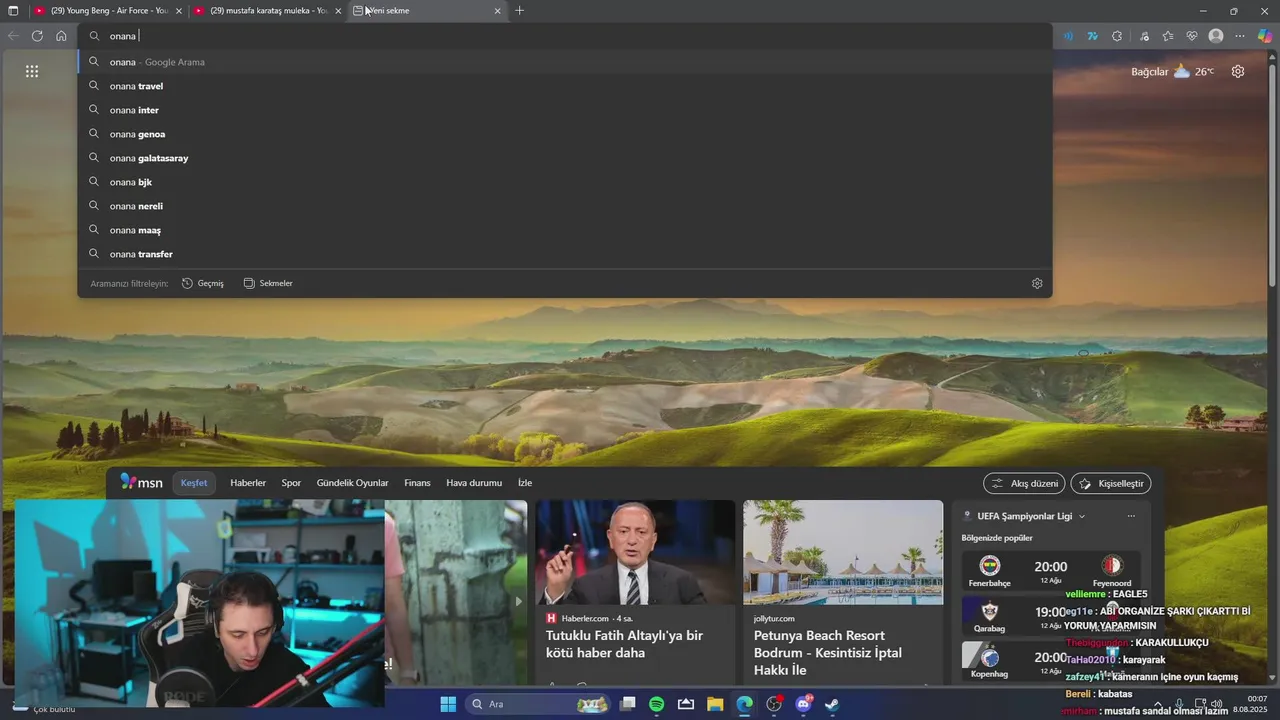Screen dimensions: 1280x720
Task: Open the Hava durumu feed tab
Action: pyautogui.click(x=474, y=483)
